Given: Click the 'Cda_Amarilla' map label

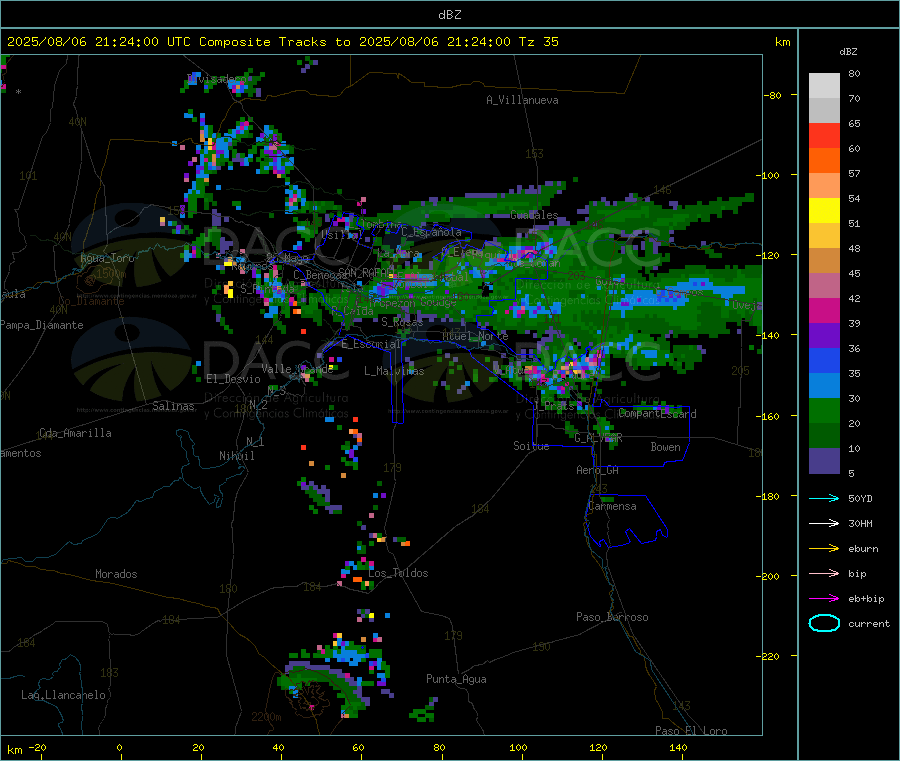Looking at the screenshot, I should (75, 433).
